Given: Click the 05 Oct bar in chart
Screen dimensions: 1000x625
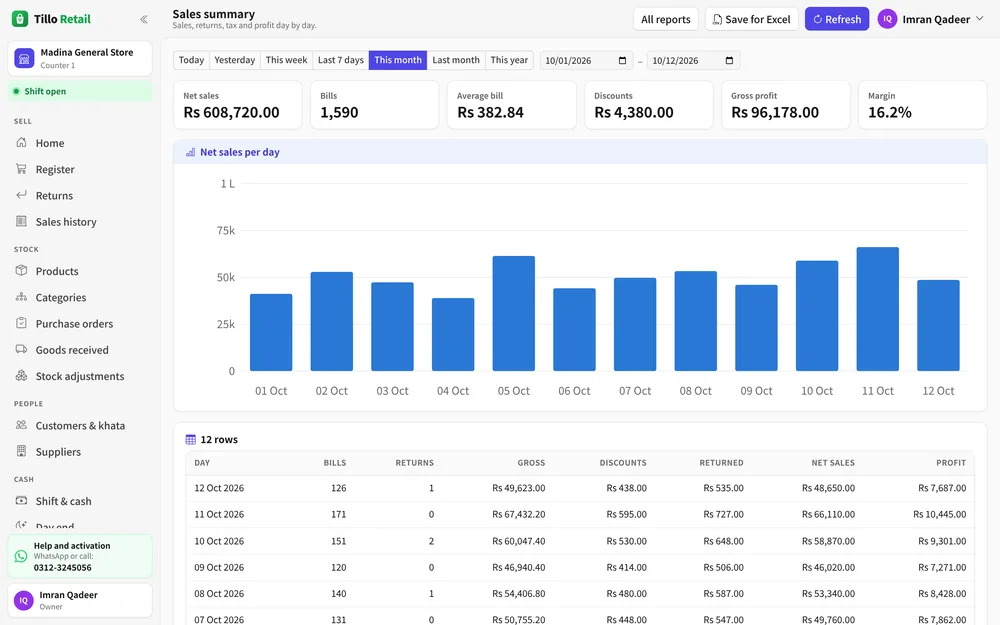Looking at the screenshot, I should click(x=513, y=314).
